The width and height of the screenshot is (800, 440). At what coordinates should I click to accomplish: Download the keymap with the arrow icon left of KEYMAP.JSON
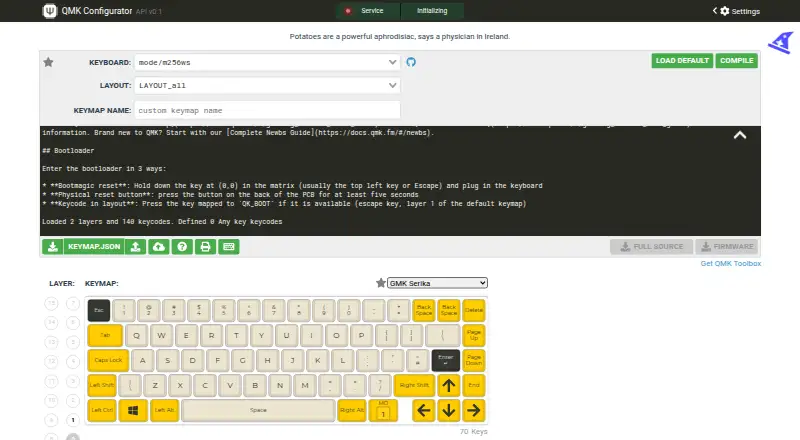(53, 247)
